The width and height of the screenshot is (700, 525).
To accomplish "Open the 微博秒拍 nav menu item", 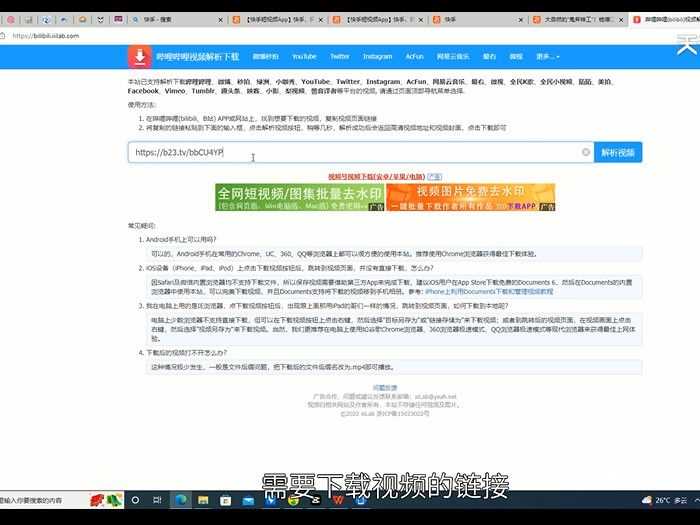I will tap(266, 57).
